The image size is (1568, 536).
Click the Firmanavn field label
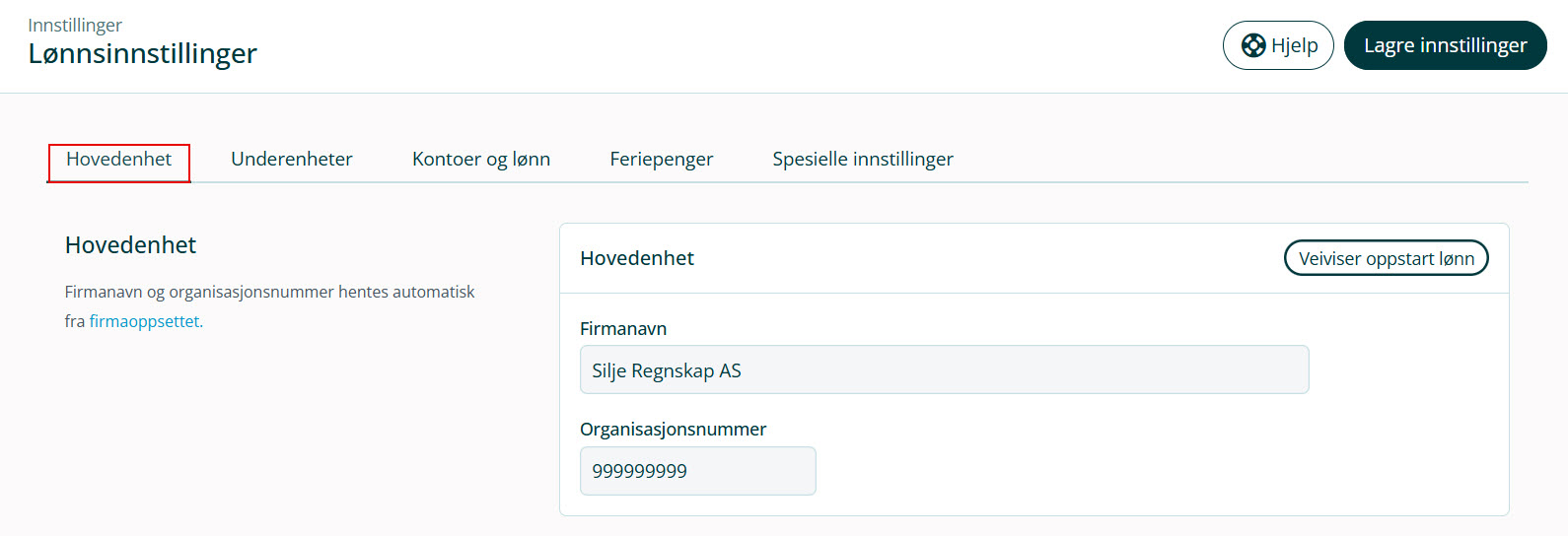623,328
